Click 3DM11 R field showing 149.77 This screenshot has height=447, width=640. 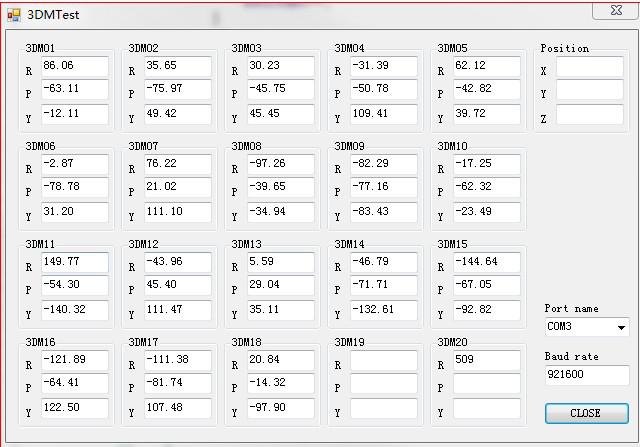75,262
